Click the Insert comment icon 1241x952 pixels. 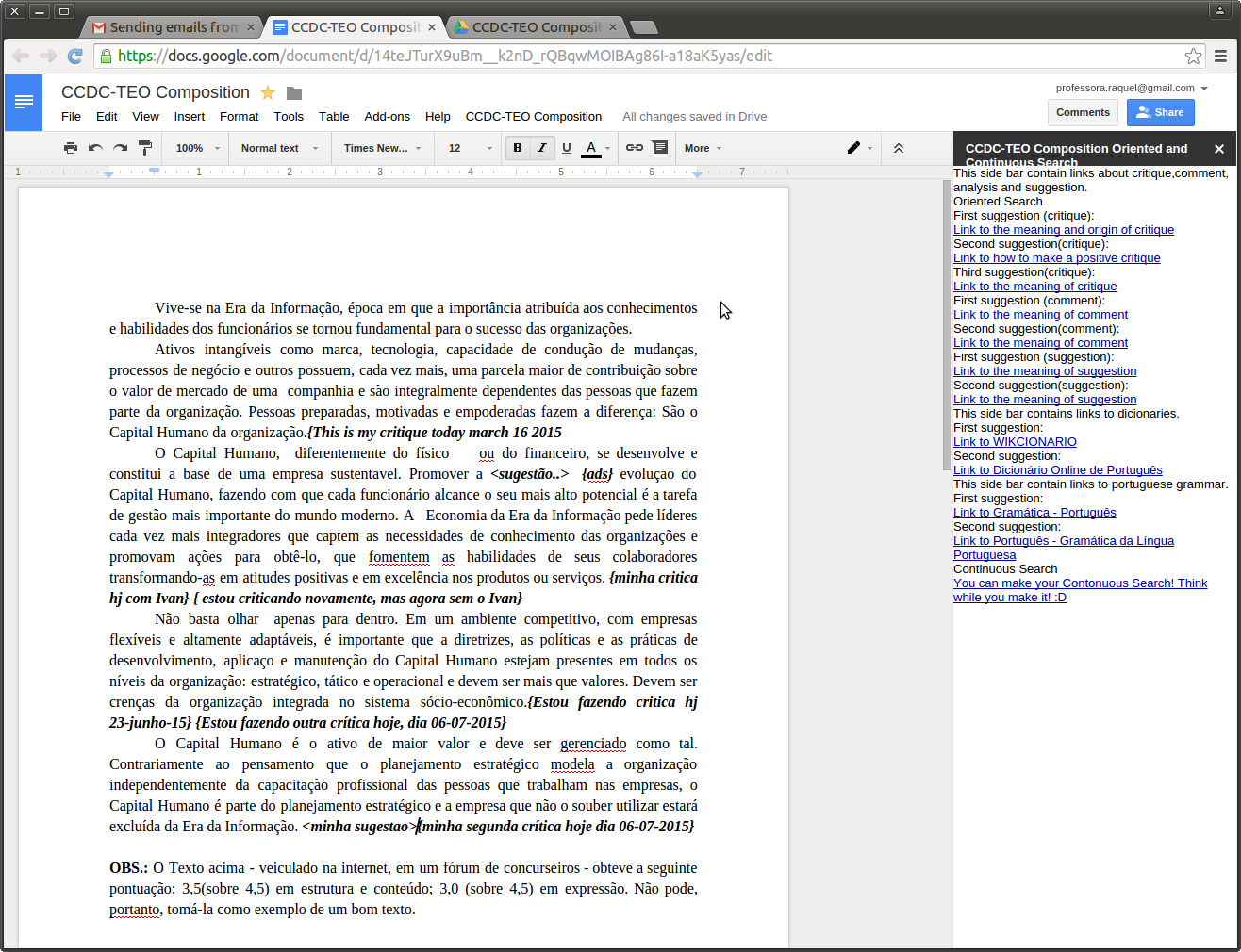coord(659,148)
